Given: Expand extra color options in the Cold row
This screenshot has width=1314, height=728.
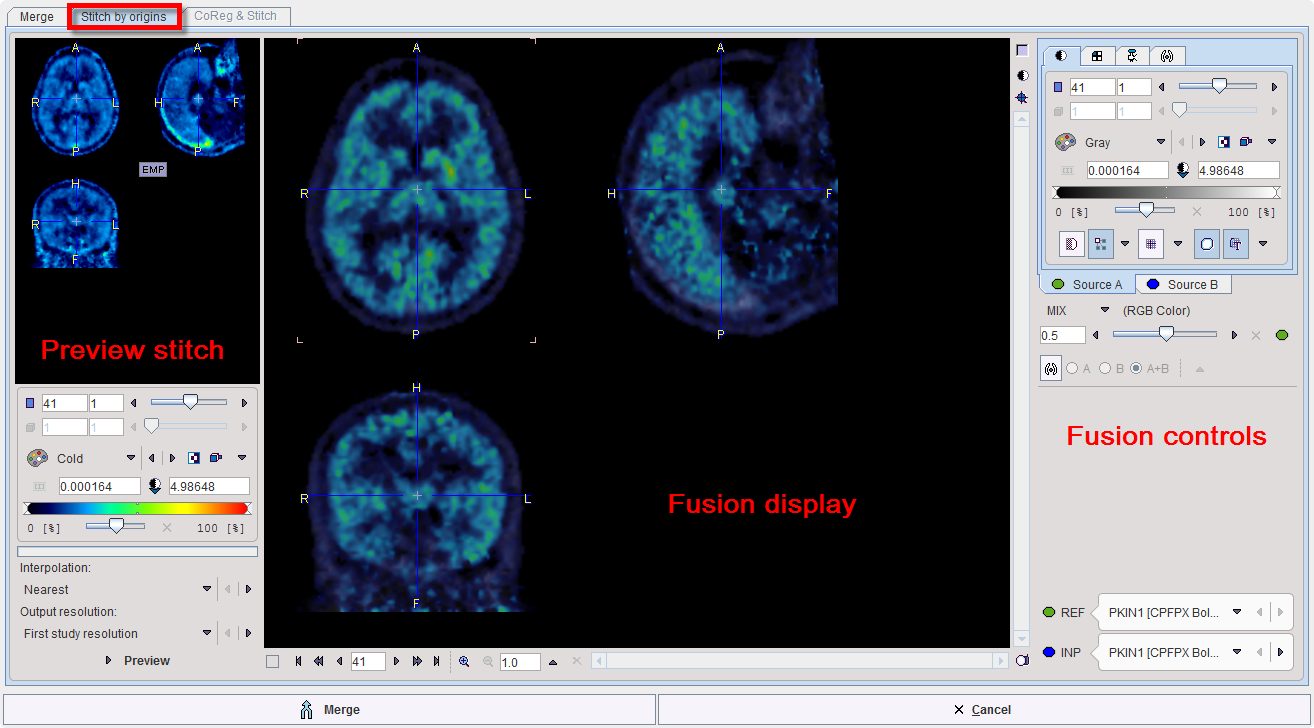Looking at the screenshot, I should click(241, 458).
